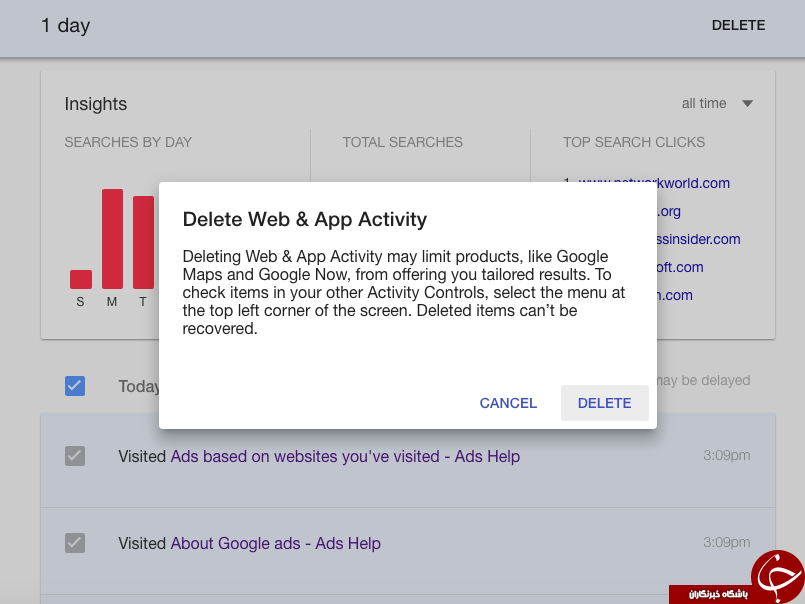Click the '1 day' selection label
Viewport: 805px width, 604px height.
pyautogui.click(x=65, y=26)
